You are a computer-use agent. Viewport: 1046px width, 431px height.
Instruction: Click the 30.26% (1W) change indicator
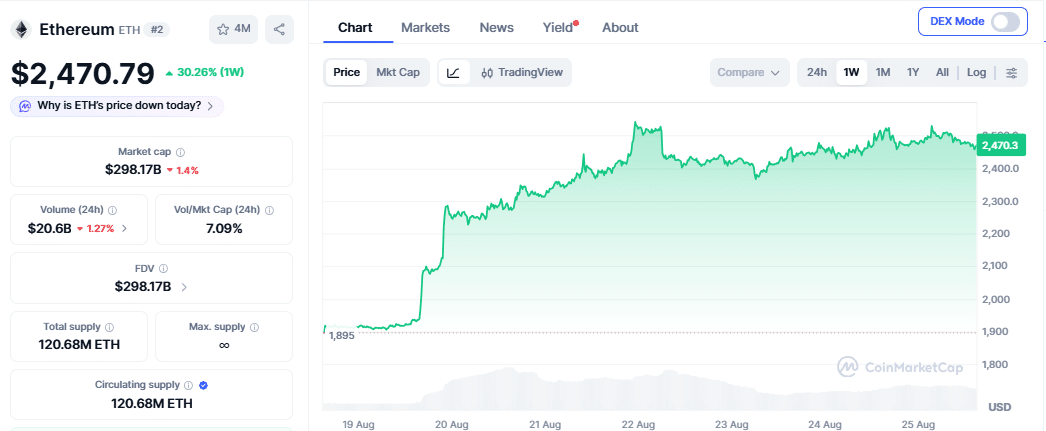[203, 72]
